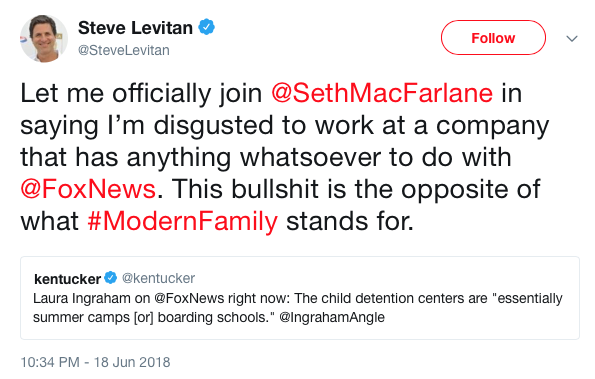The height and width of the screenshot is (379, 595).
Task: Click the "stands for." text ending the tweet
Action: point(349,221)
